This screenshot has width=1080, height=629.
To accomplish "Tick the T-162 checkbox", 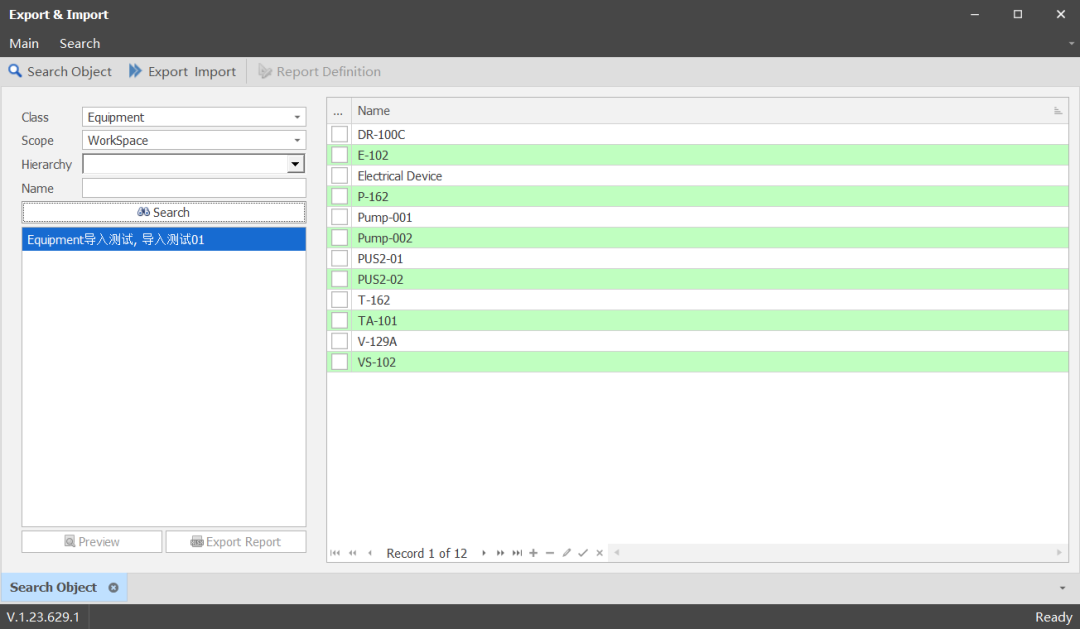I will coord(340,299).
